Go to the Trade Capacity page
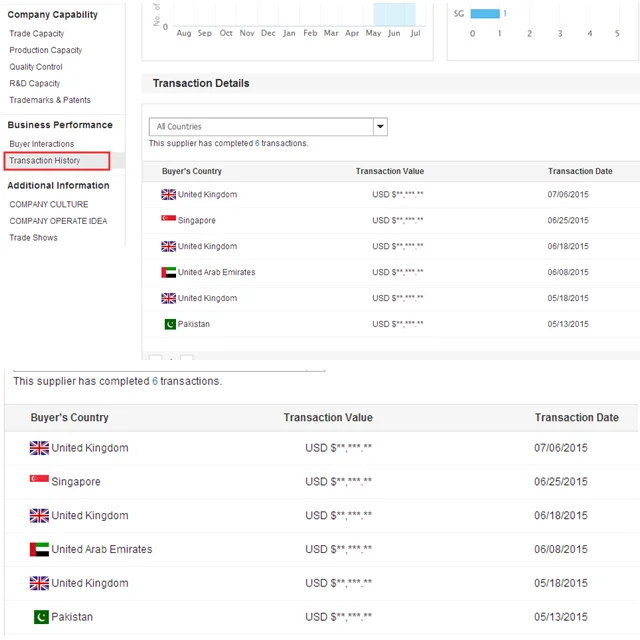The height and width of the screenshot is (640, 640). pos(37,34)
